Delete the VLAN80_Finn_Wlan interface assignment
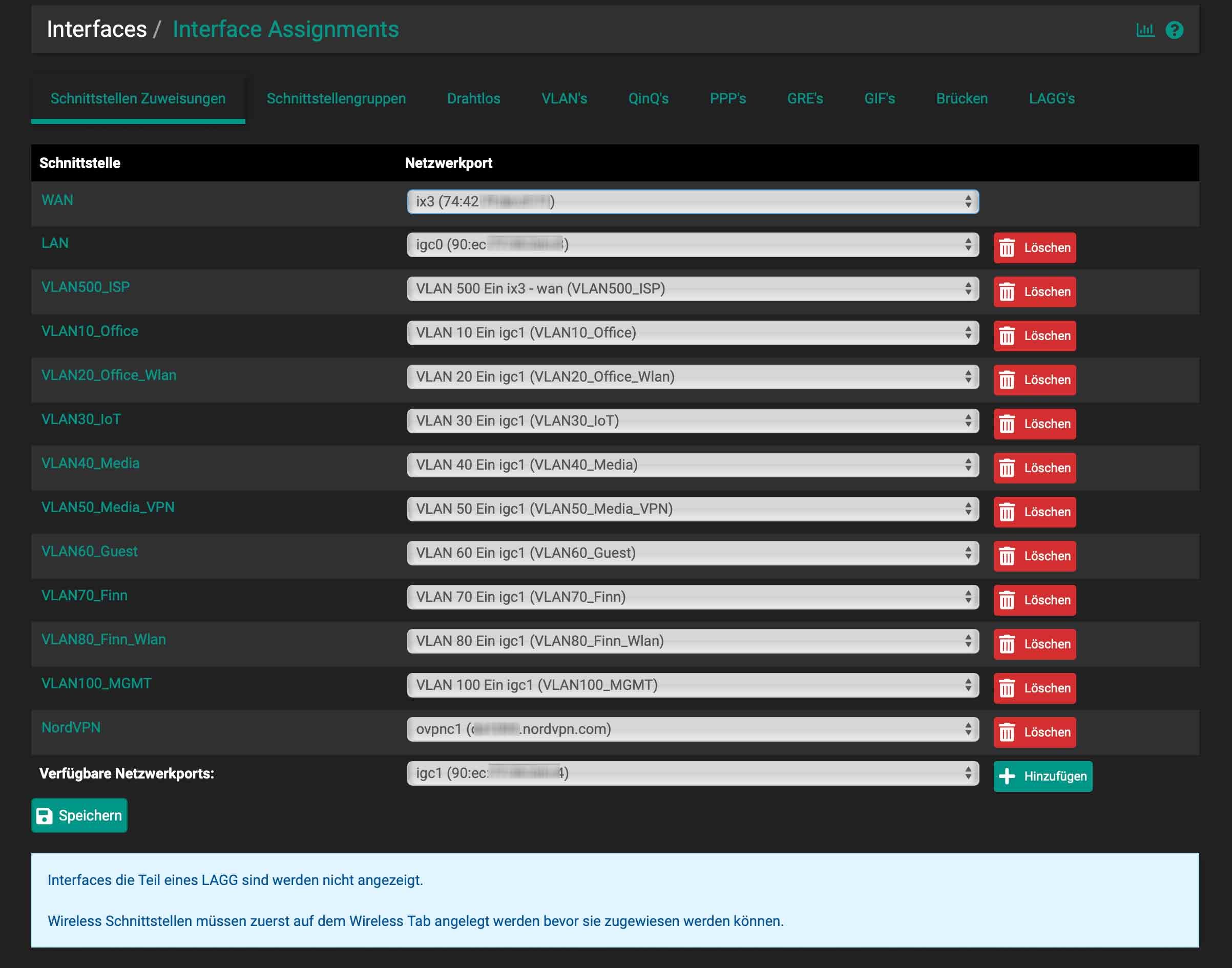 coord(1034,644)
